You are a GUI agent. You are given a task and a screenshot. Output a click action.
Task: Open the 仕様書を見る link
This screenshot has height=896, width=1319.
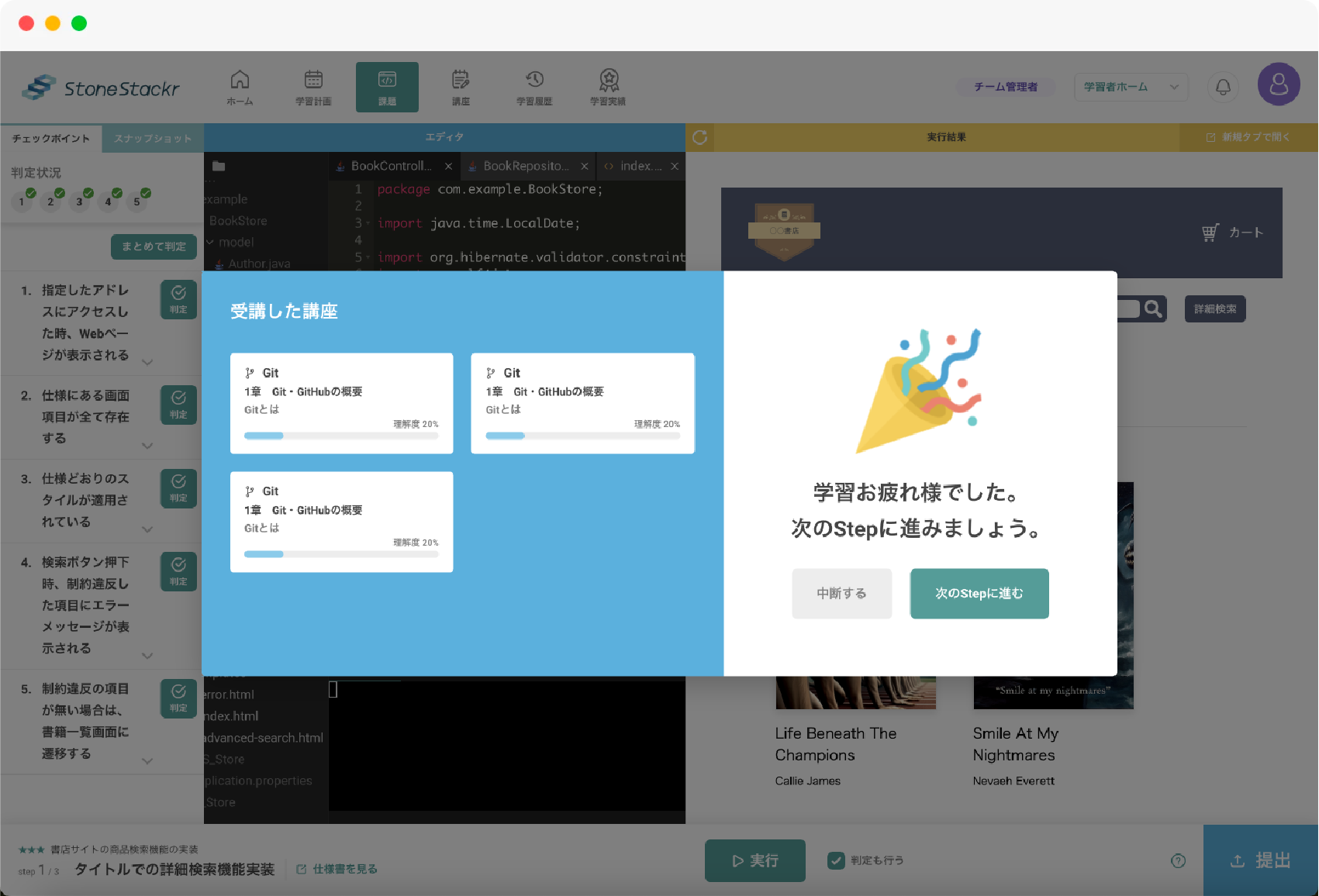[337, 869]
